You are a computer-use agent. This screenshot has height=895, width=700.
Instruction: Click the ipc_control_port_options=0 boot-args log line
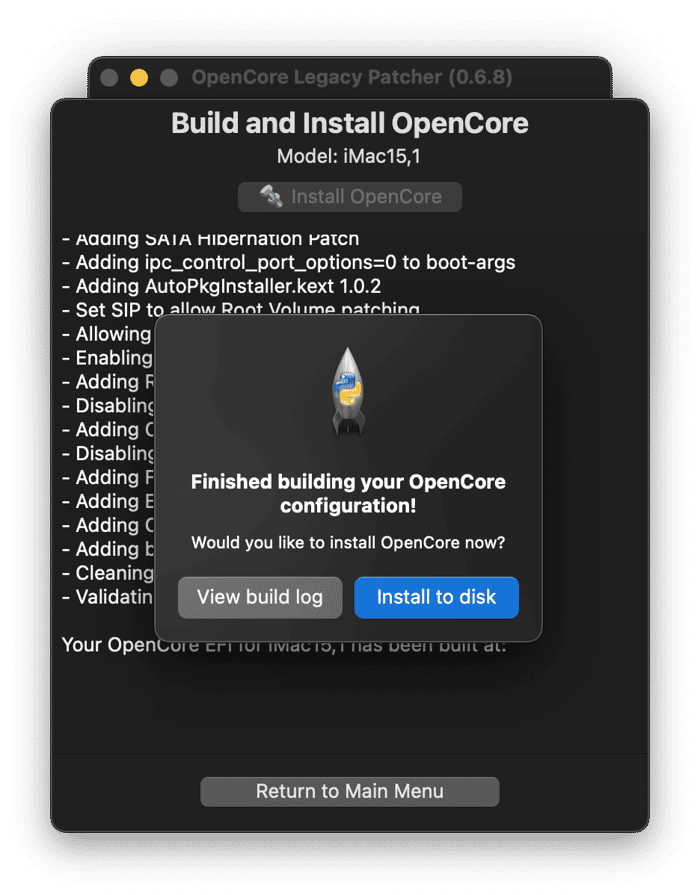click(x=288, y=262)
